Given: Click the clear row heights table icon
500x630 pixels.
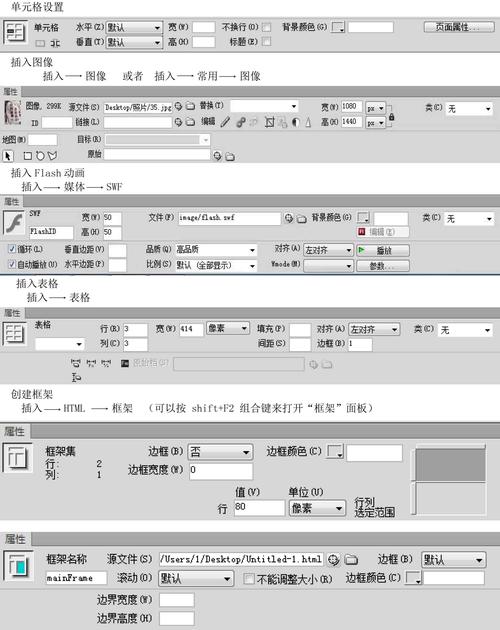Looking at the screenshot, I should 76,377.
